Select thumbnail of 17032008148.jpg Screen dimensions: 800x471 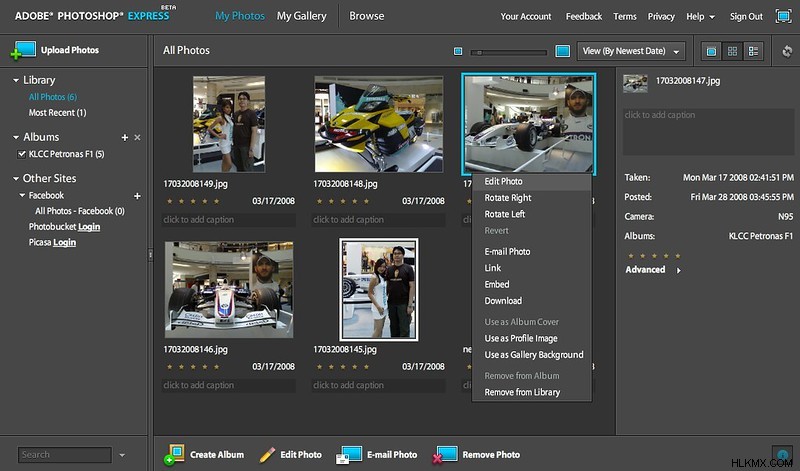(x=379, y=124)
